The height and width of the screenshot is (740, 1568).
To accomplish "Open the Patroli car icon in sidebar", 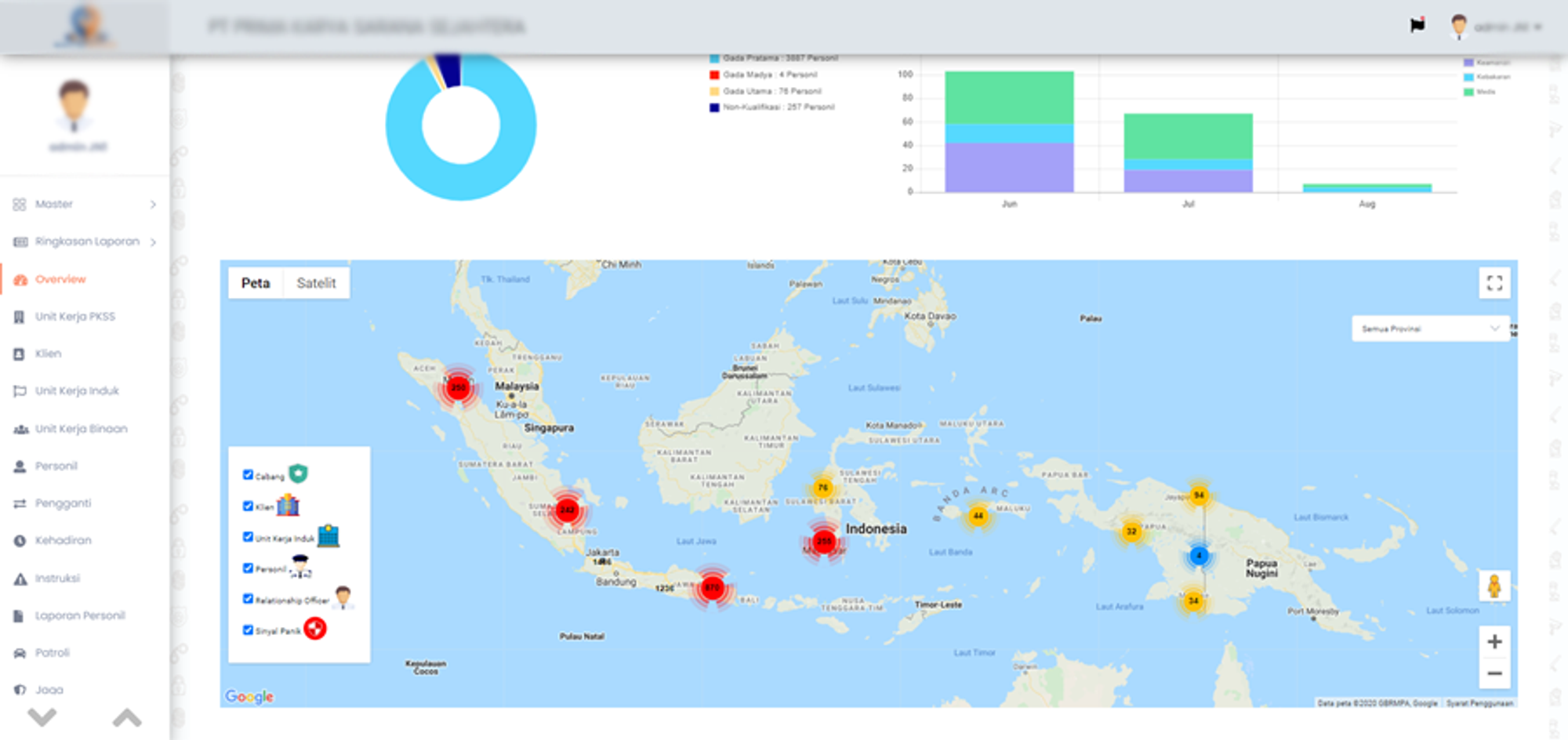I will (x=20, y=653).
